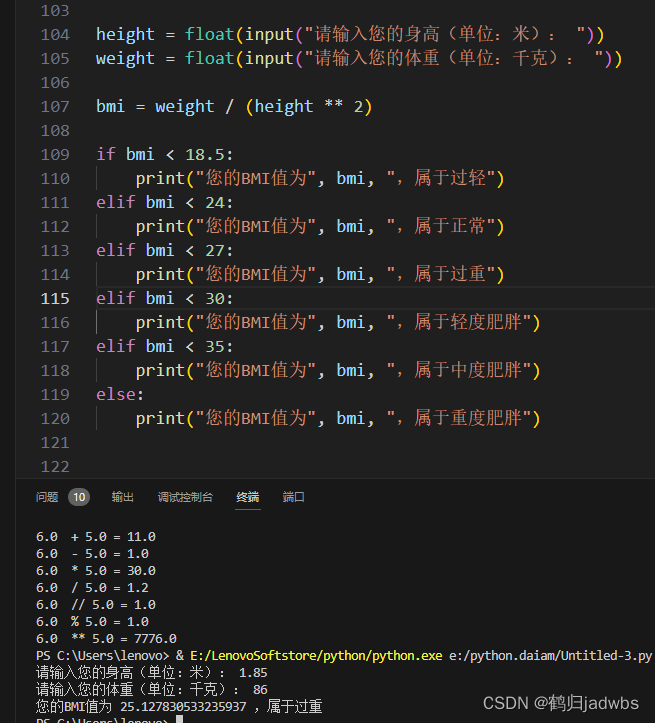This screenshot has height=723, width=655.
Task: Click the 'elif bmi < 27:' statement
Action: point(165,250)
